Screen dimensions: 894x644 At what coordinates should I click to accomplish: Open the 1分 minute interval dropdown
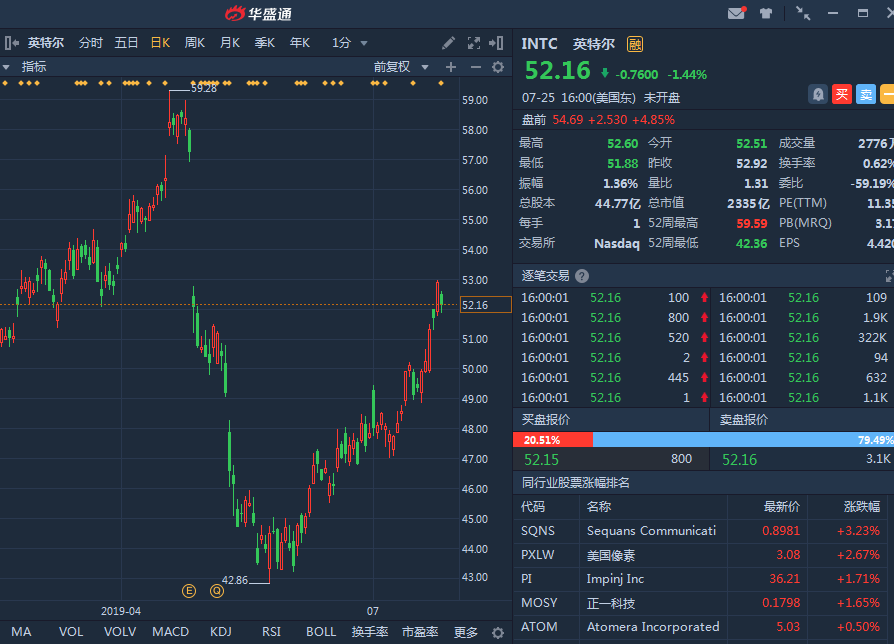[x=350, y=43]
